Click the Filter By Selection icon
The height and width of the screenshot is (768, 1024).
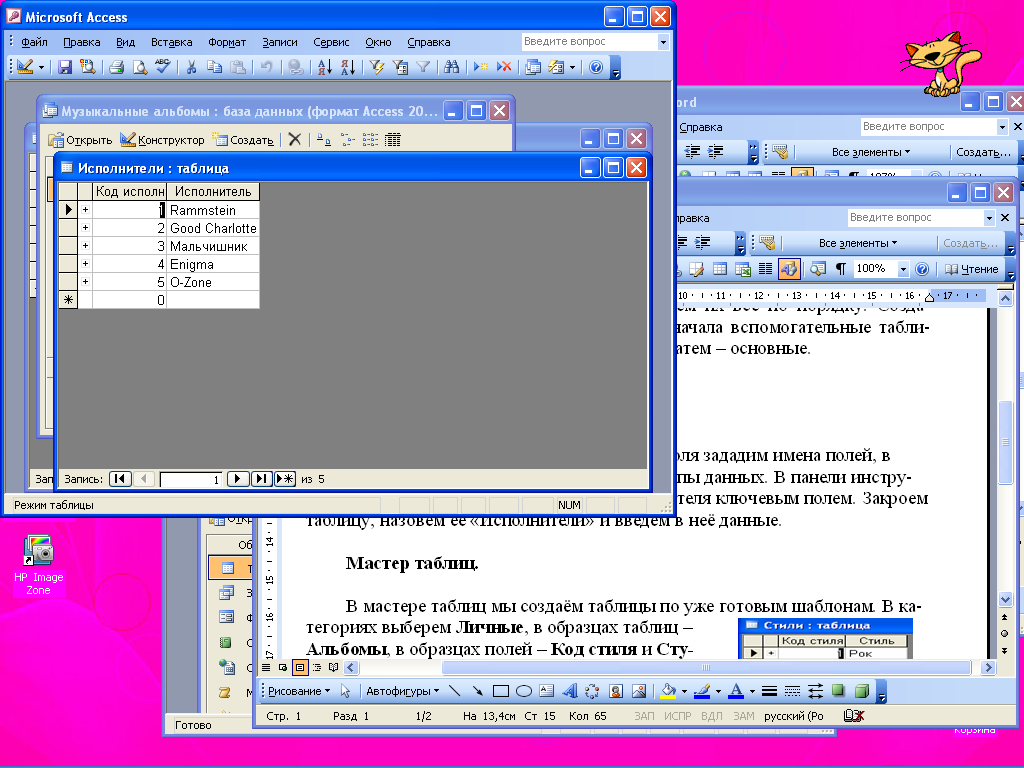(x=377, y=67)
